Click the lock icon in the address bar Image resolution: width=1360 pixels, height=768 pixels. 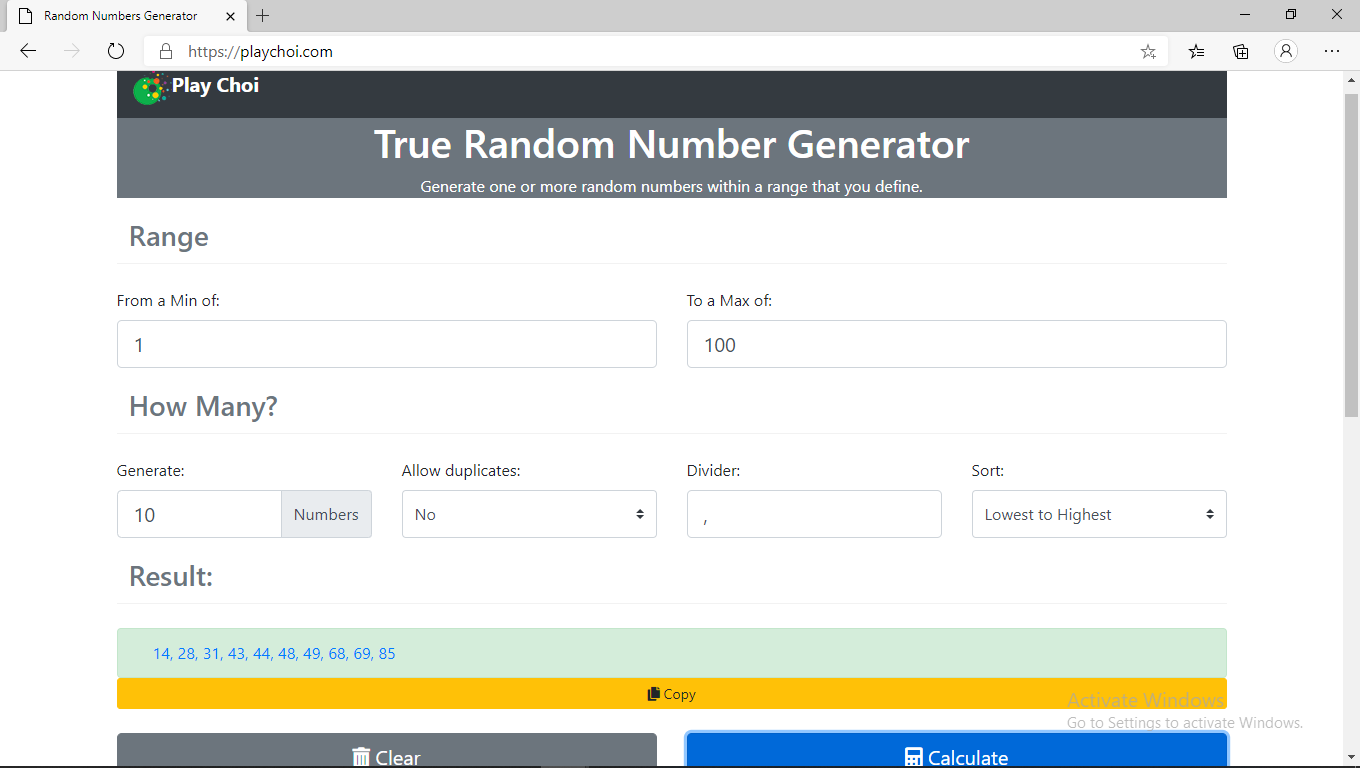(x=166, y=51)
